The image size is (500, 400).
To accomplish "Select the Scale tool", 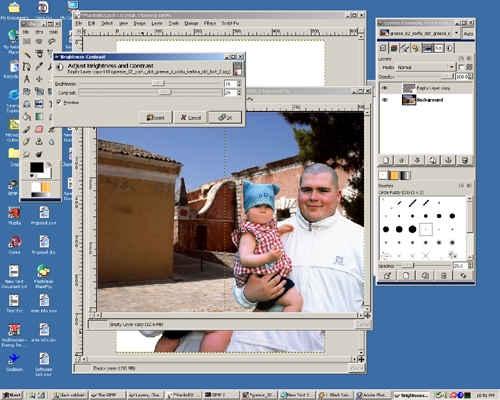I will pyautogui.click(x=39, y=91).
